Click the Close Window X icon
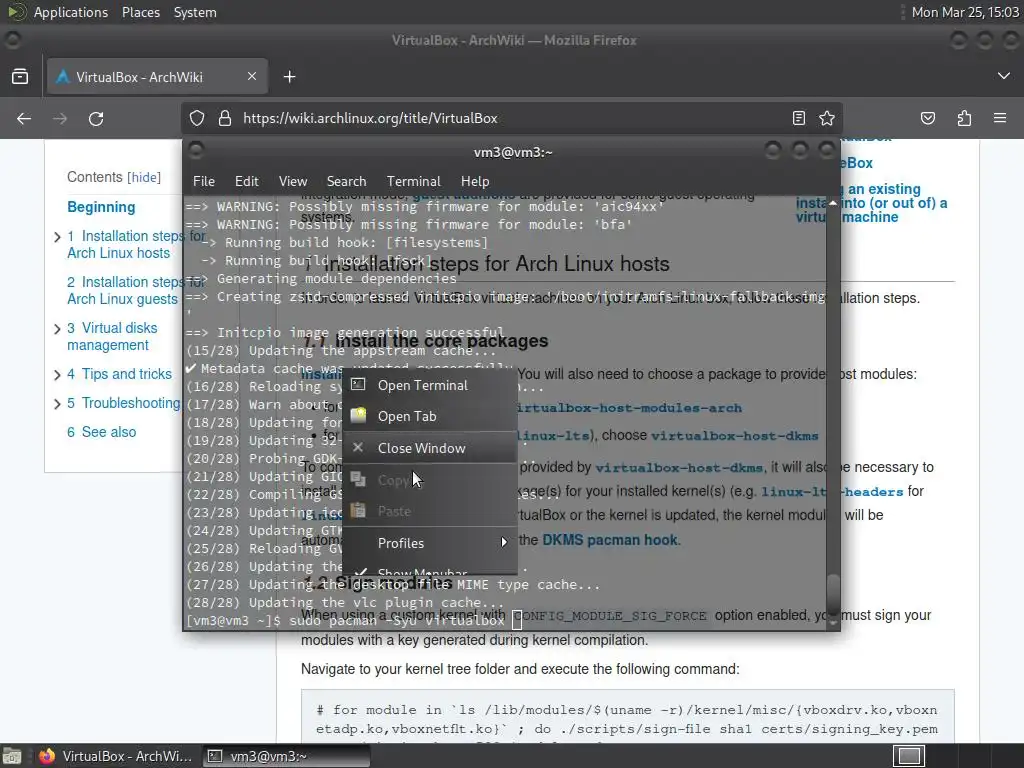1024x768 pixels. click(358, 447)
